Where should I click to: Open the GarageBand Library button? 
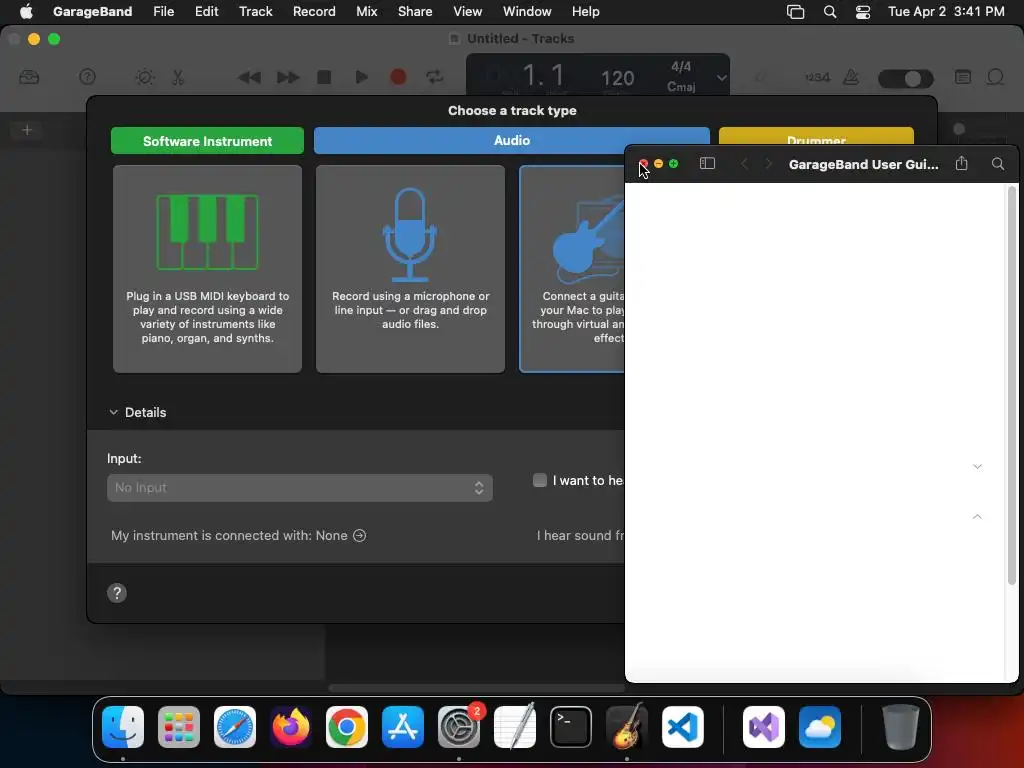pyautogui.click(x=29, y=78)
